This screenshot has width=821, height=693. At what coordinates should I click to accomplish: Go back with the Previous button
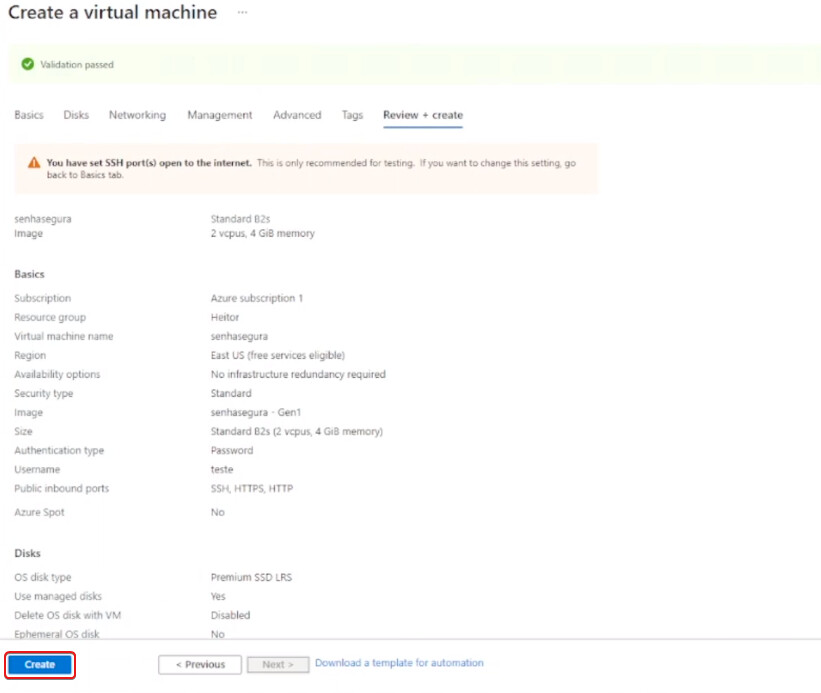click(200, 664)
